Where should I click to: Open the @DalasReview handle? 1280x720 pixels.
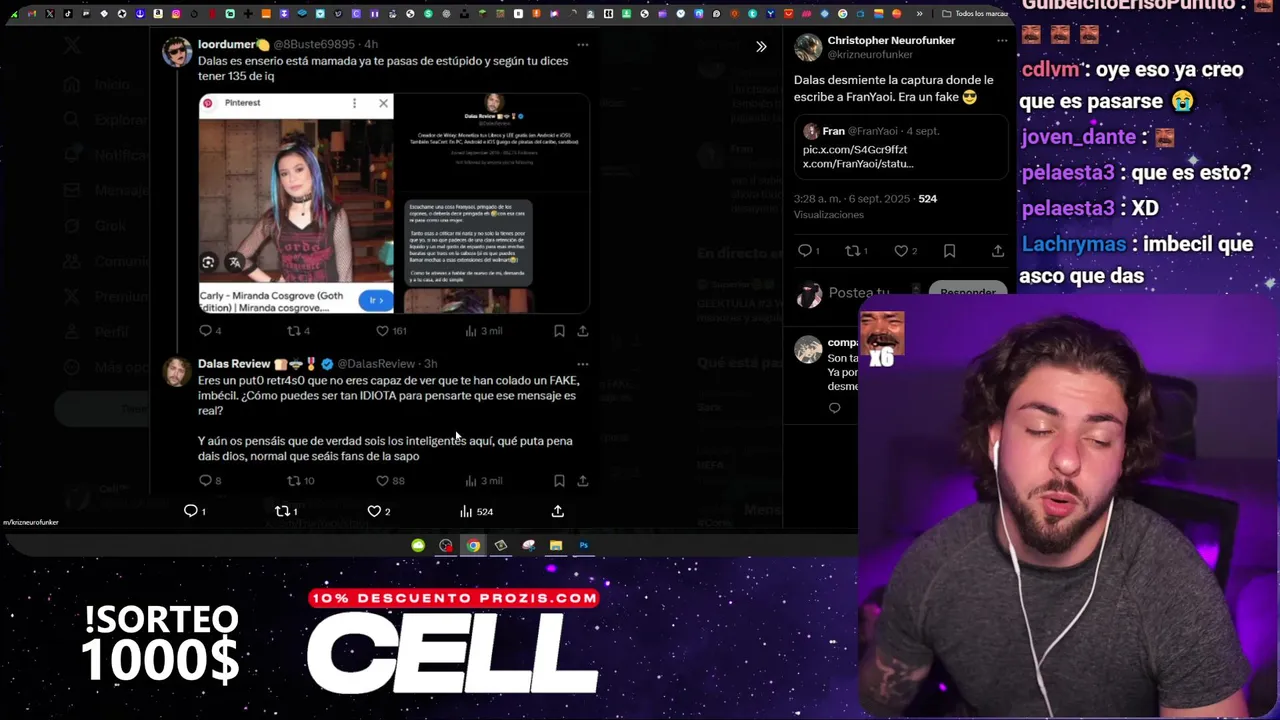click(x=376, y=364)
